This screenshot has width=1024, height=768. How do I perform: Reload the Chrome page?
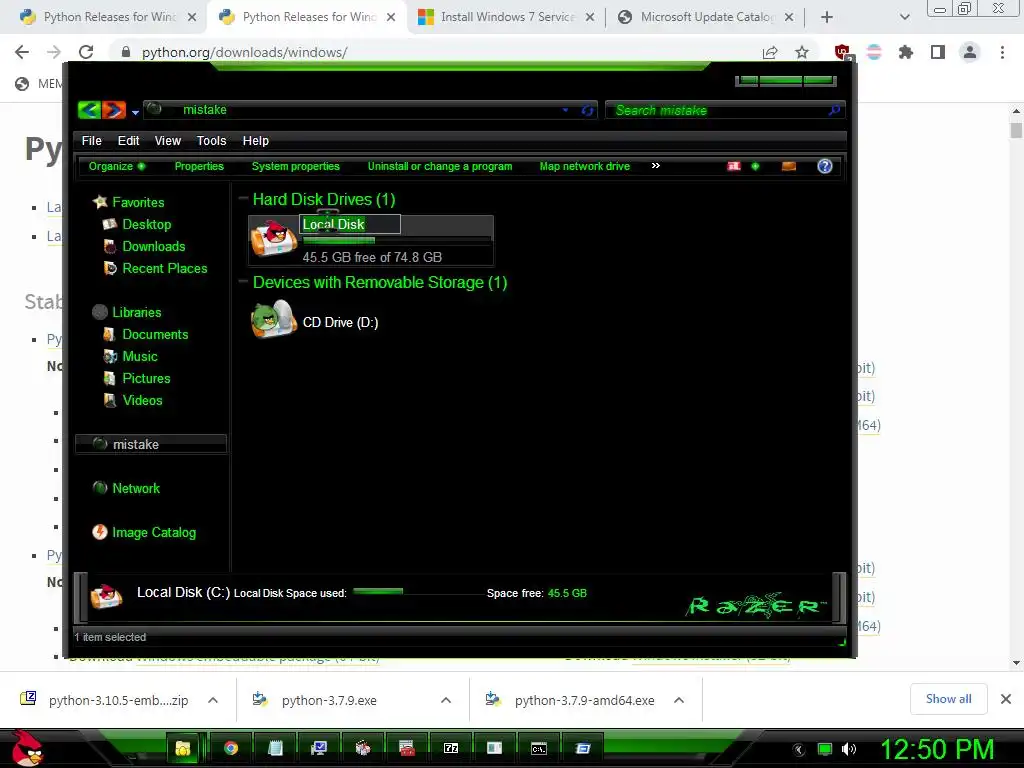(x=86, y=52)
